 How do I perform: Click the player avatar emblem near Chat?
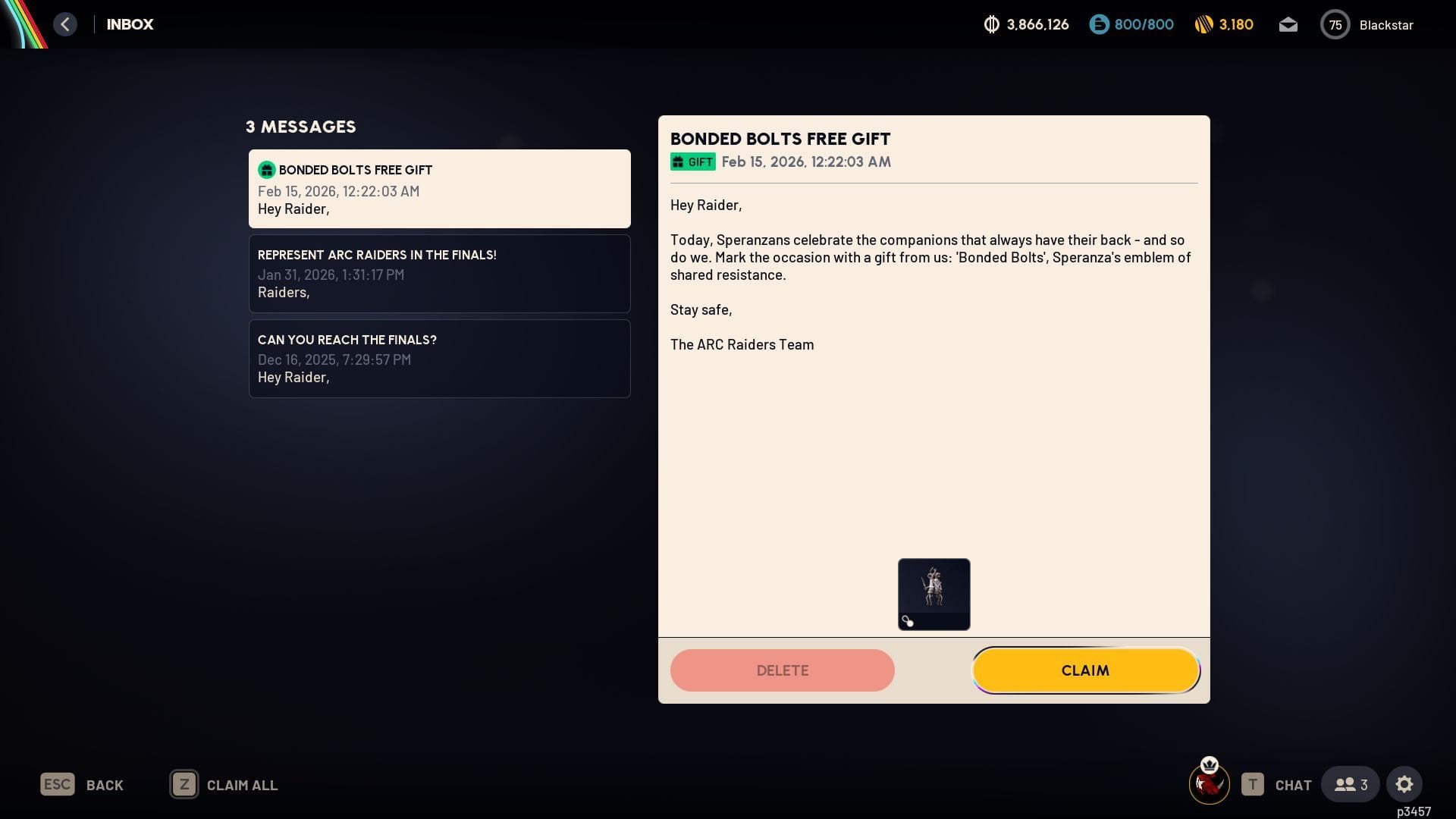[x=1209, y=783]
